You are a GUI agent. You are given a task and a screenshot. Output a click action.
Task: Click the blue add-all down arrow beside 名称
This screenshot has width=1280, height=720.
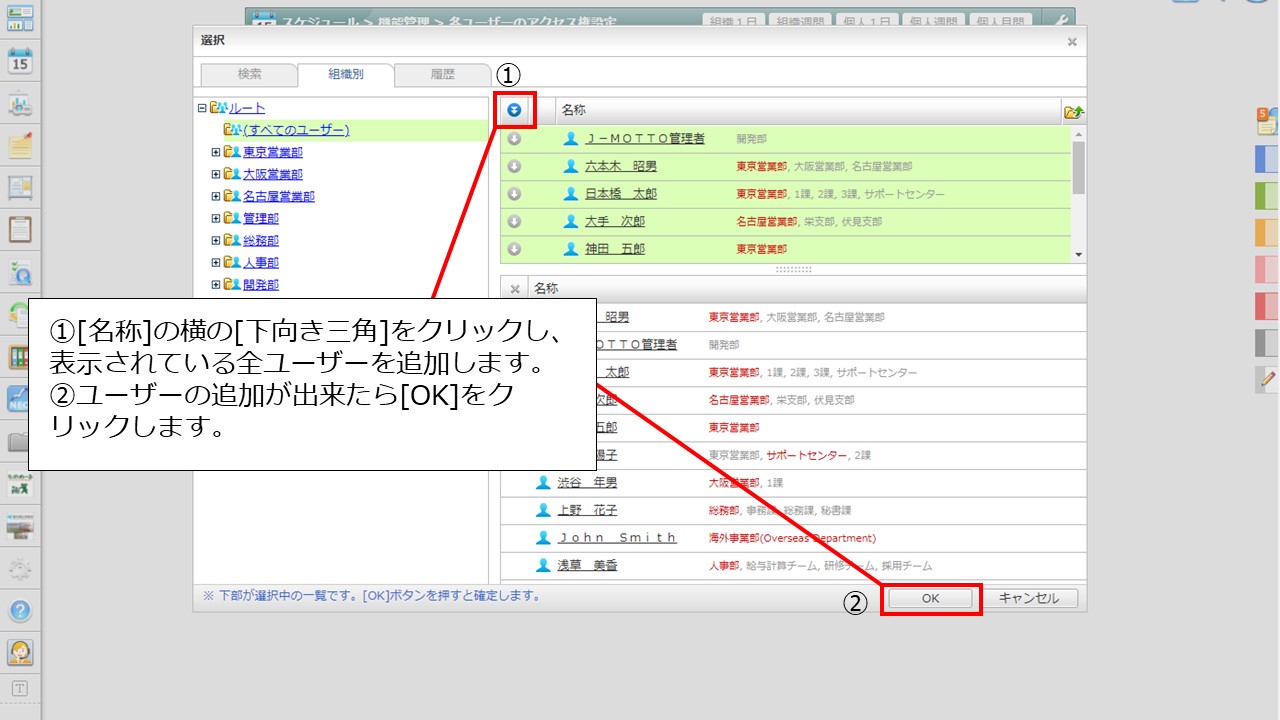click(515, 110)
